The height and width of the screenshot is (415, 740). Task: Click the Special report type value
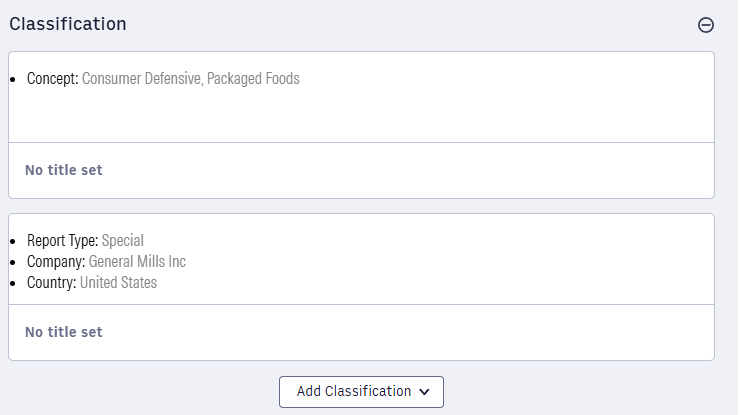pos(123,240)
